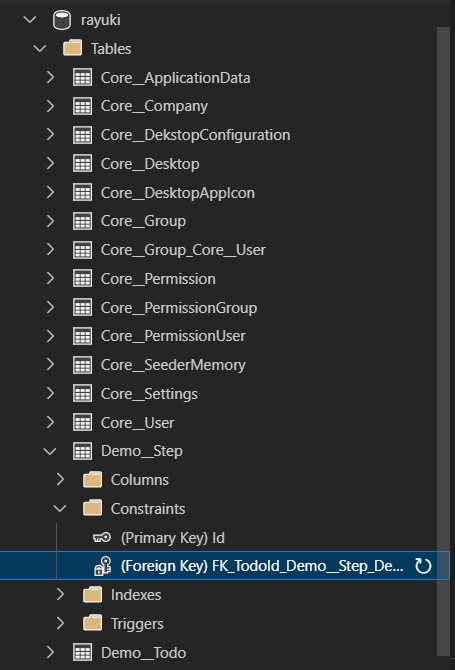Image resolution: width=455 pixels, height=670 pixels.
Task: Collapse the Tables folder
Action: pos(40,49)
